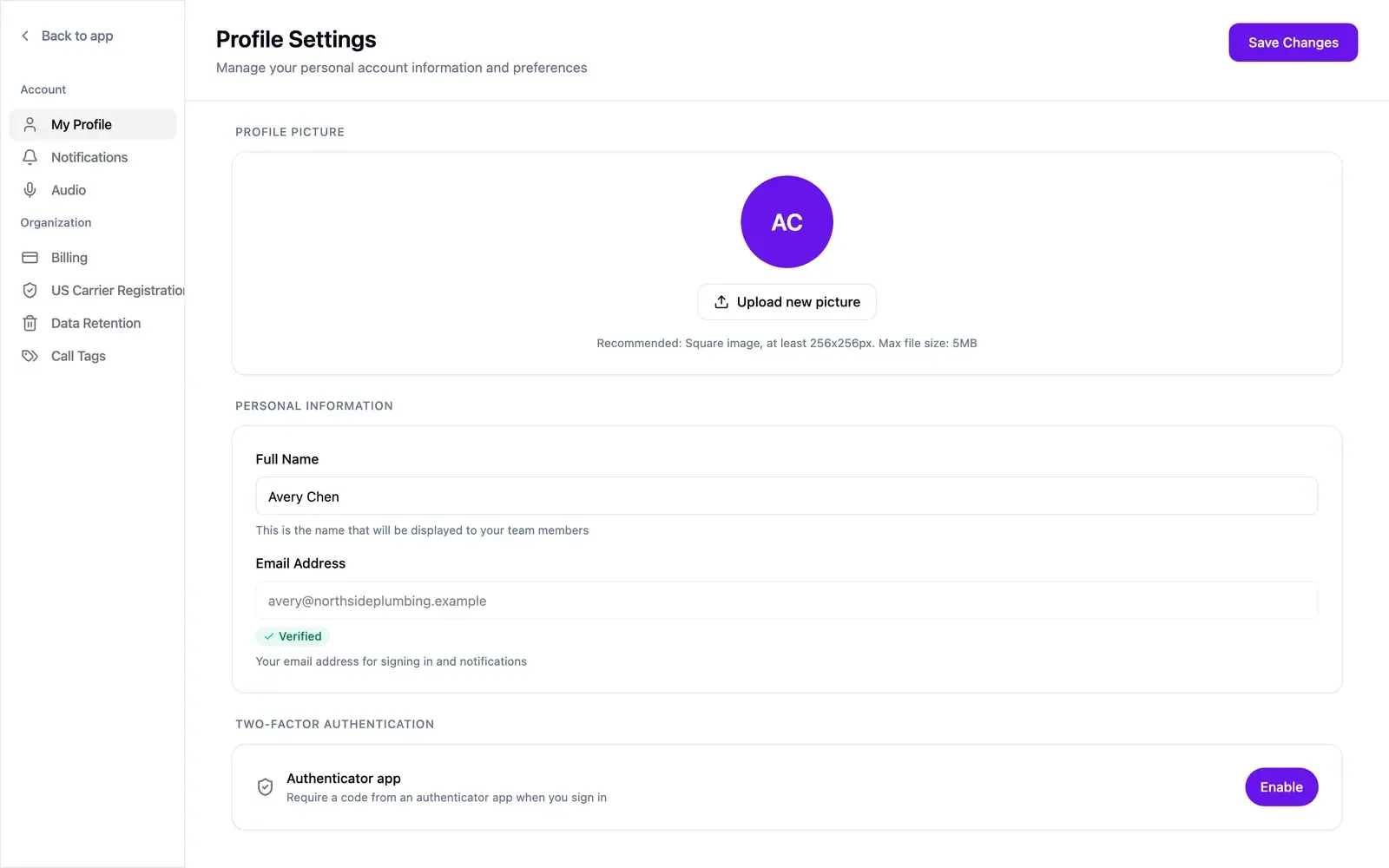Focus the Full Name field
Image resolution: width=1389 pixels, height=868 pixels.
click(787, 496)
